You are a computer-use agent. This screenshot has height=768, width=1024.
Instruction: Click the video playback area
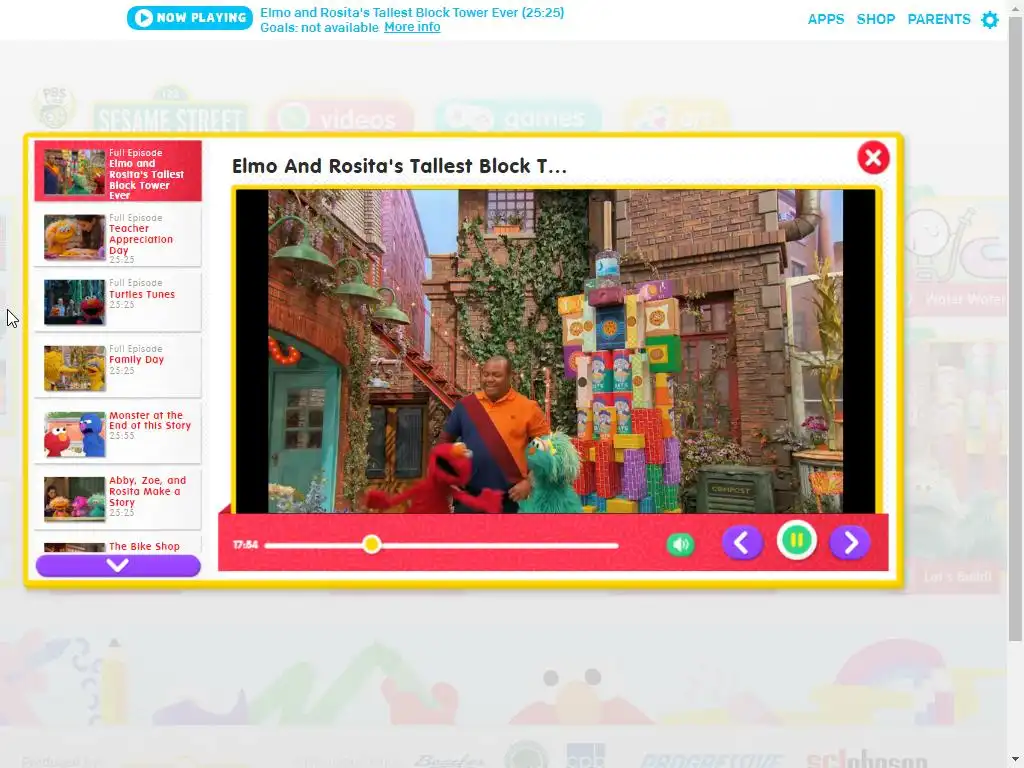[555, 351]
